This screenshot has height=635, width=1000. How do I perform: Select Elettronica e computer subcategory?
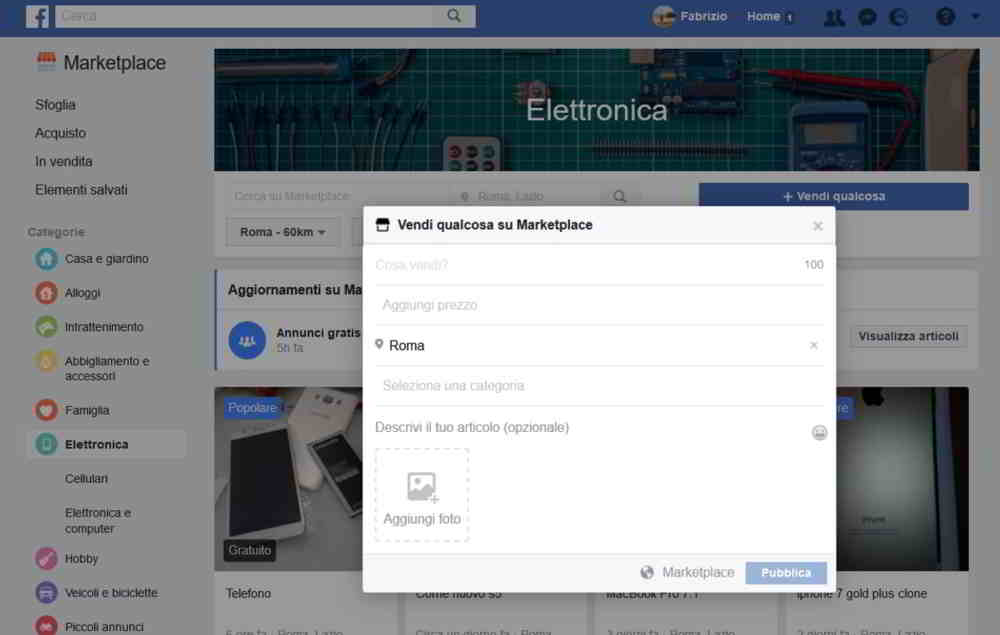[x=98, y=520]
